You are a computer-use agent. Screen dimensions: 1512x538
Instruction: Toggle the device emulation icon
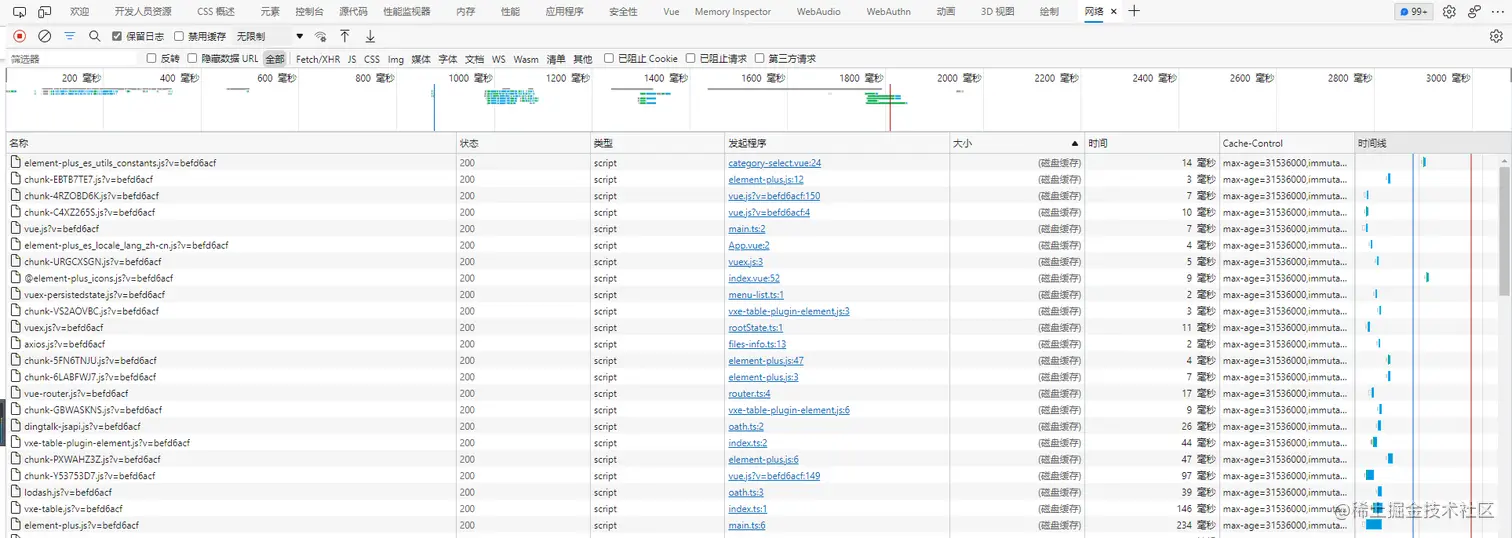point(45,12)
